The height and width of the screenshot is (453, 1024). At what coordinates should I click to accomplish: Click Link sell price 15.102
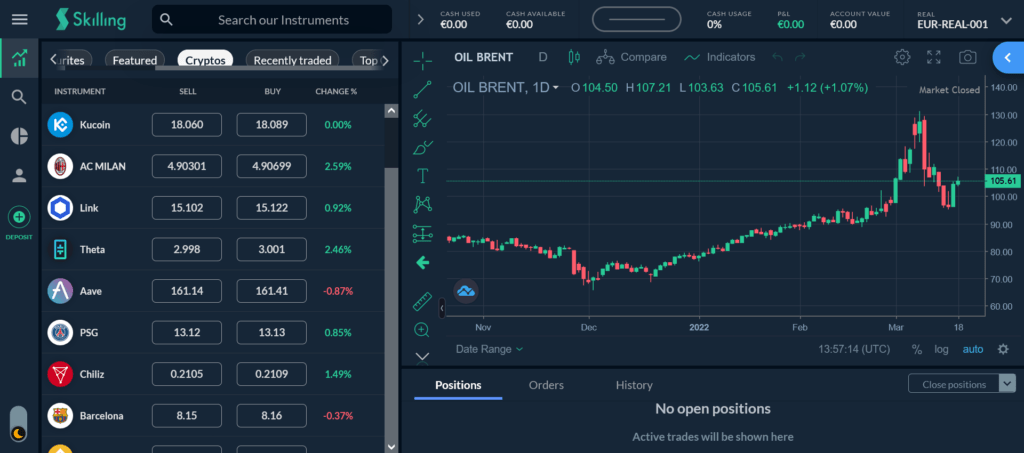tap(187, 208)
